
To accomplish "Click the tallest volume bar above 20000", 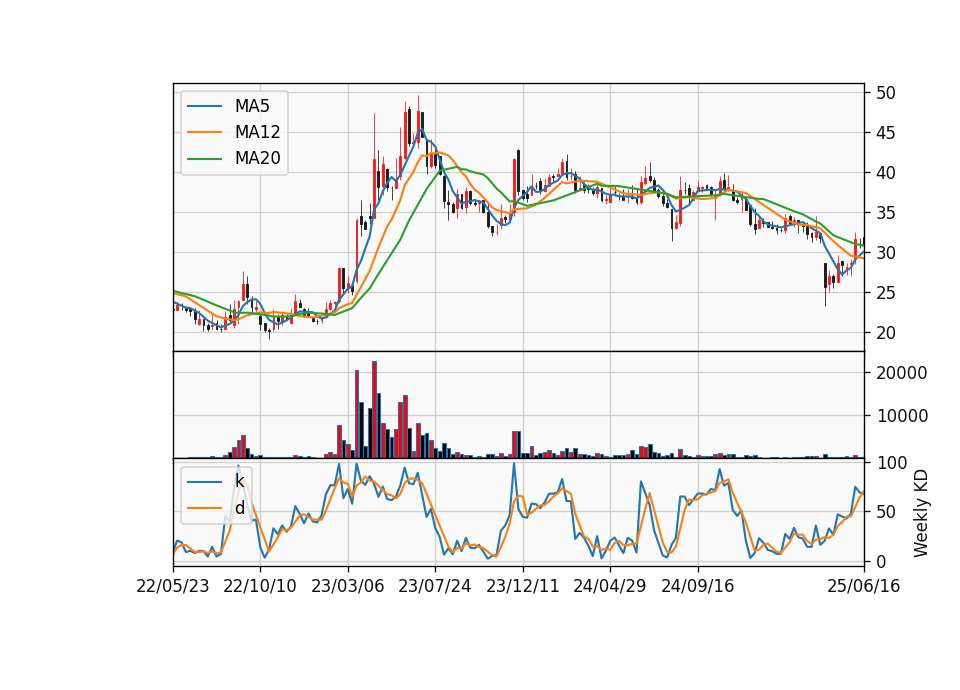I will point(374,409).
